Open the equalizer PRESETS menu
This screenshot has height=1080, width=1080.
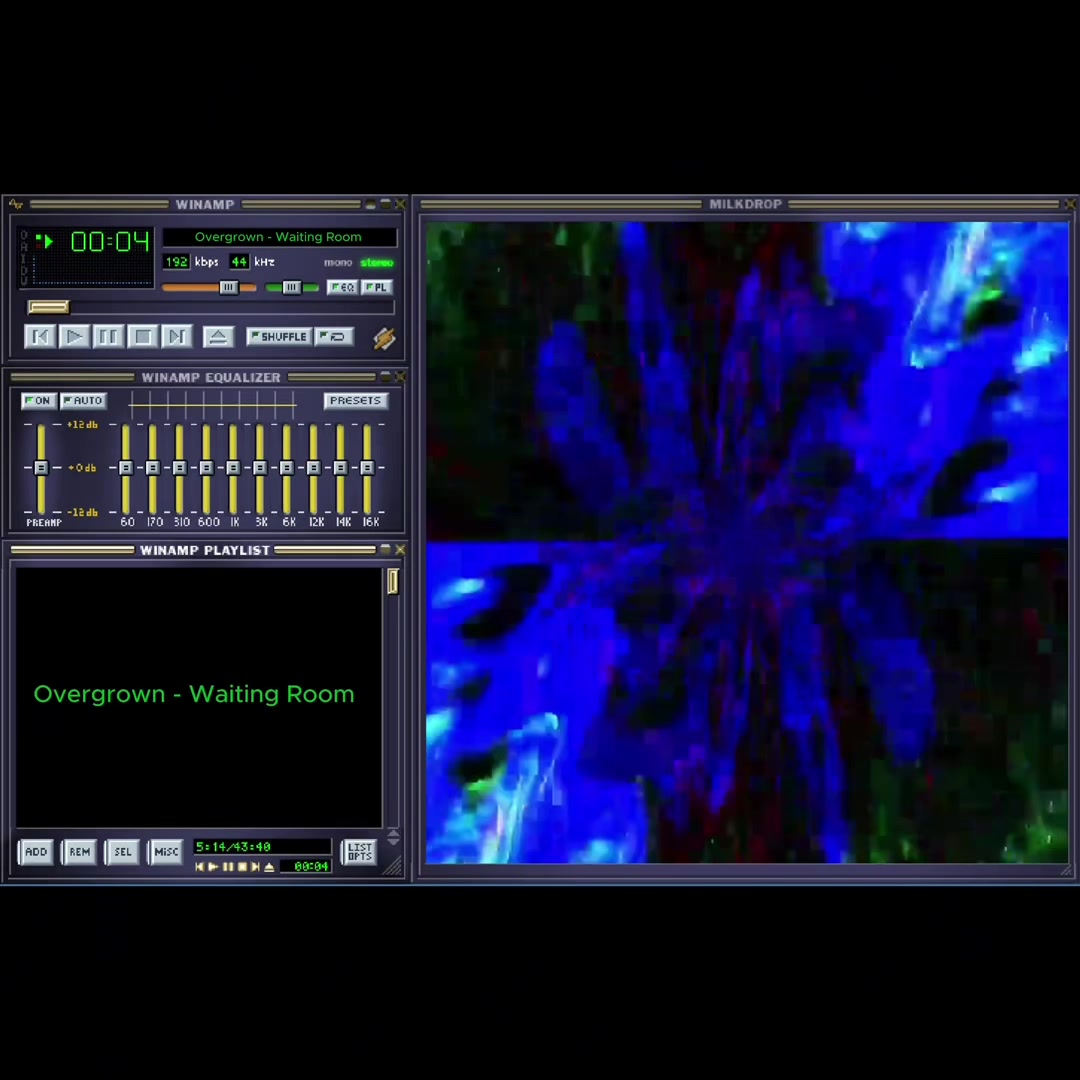coord(355,401)
